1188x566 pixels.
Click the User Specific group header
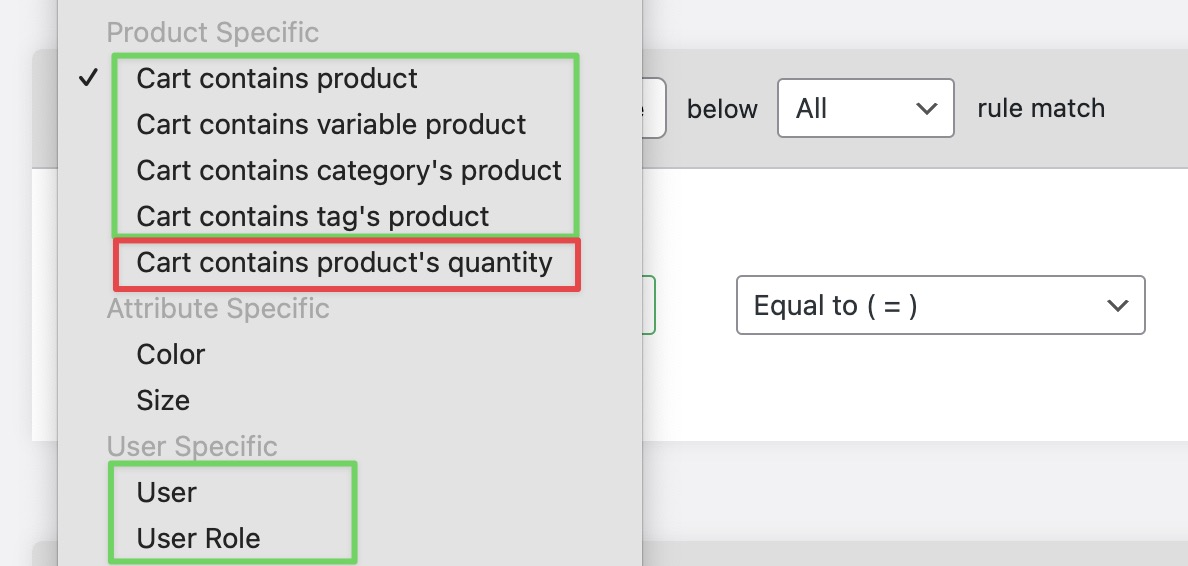tap(192, 446)
